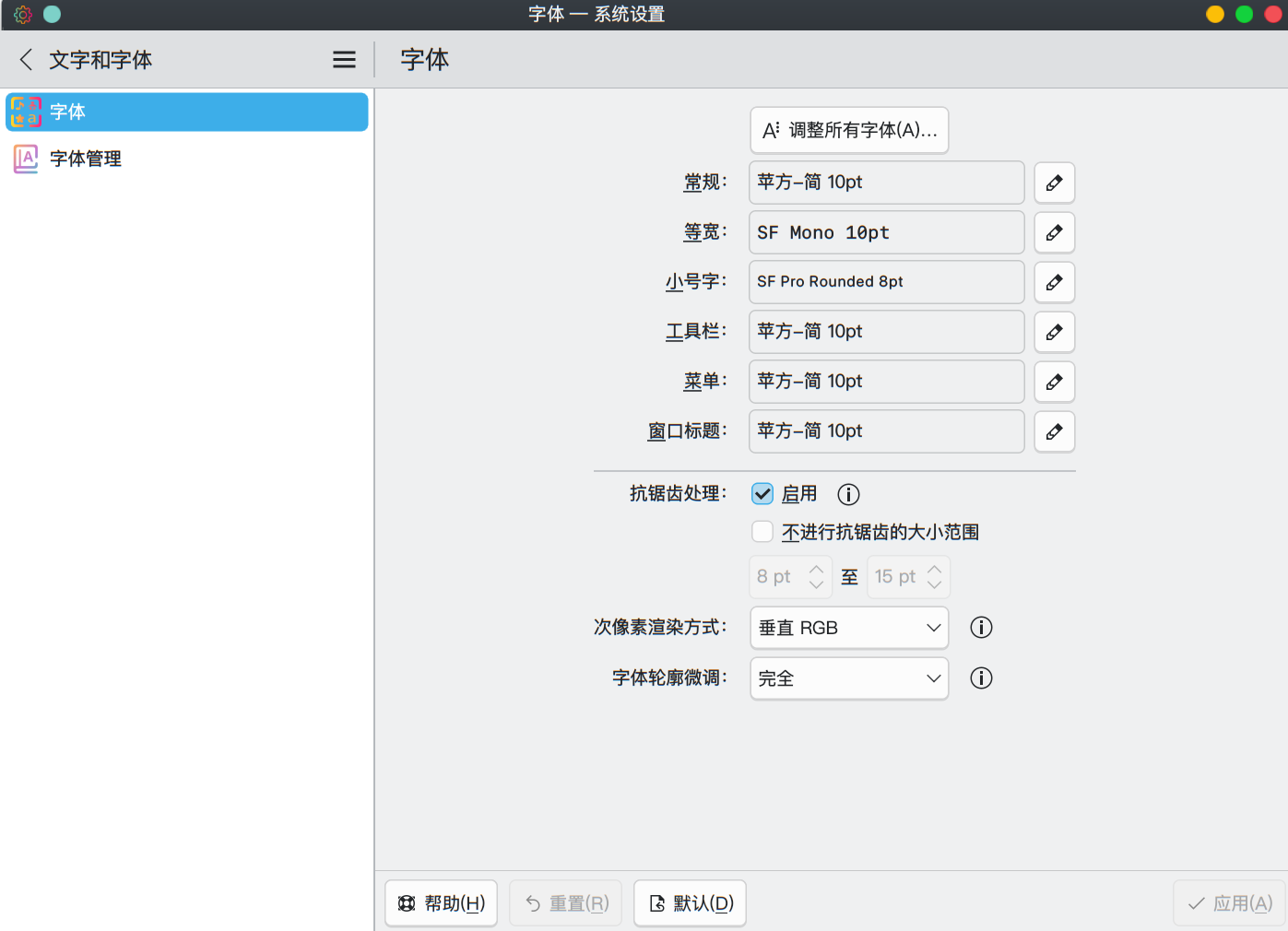Click the 调整所有字体(A) button
Screen dimensions: 1288x931
tap(849, 130)
